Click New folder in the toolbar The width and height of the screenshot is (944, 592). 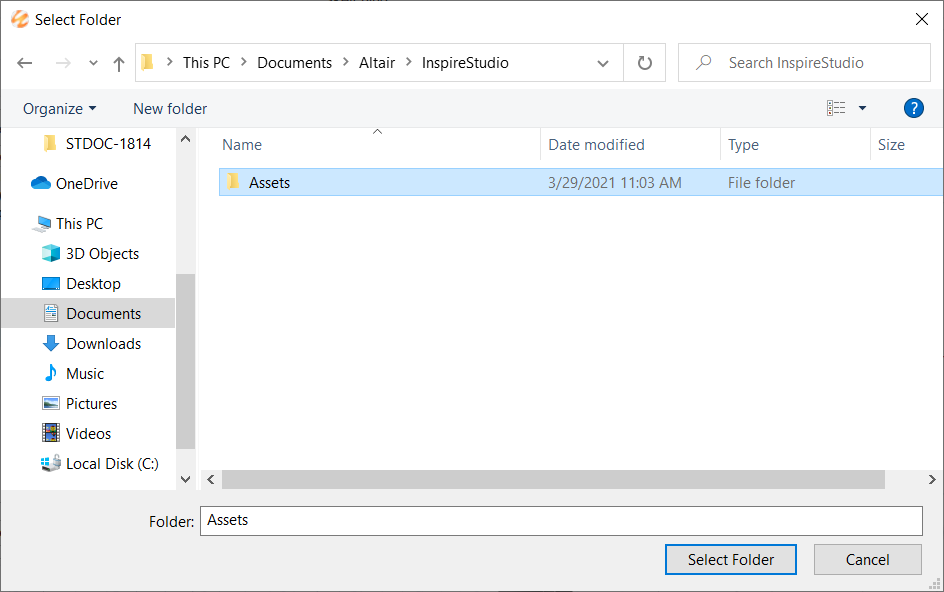click(170, 108)
